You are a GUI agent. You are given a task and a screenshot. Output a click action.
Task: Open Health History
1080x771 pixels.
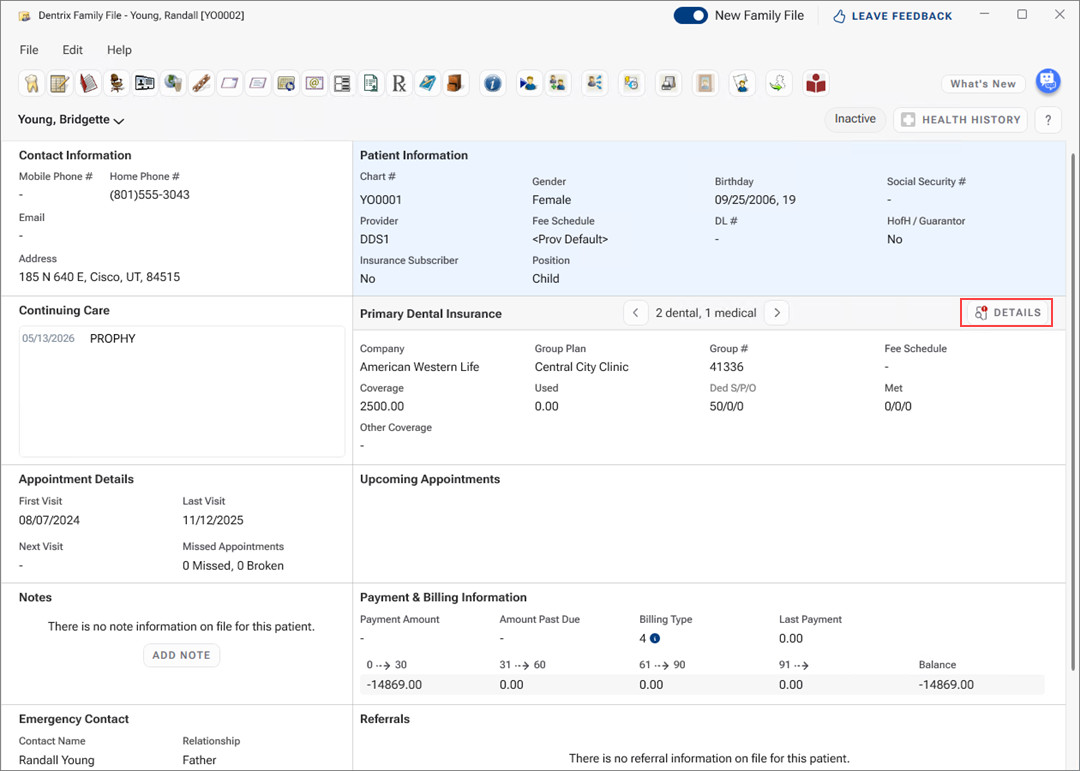tap(960, 120)
